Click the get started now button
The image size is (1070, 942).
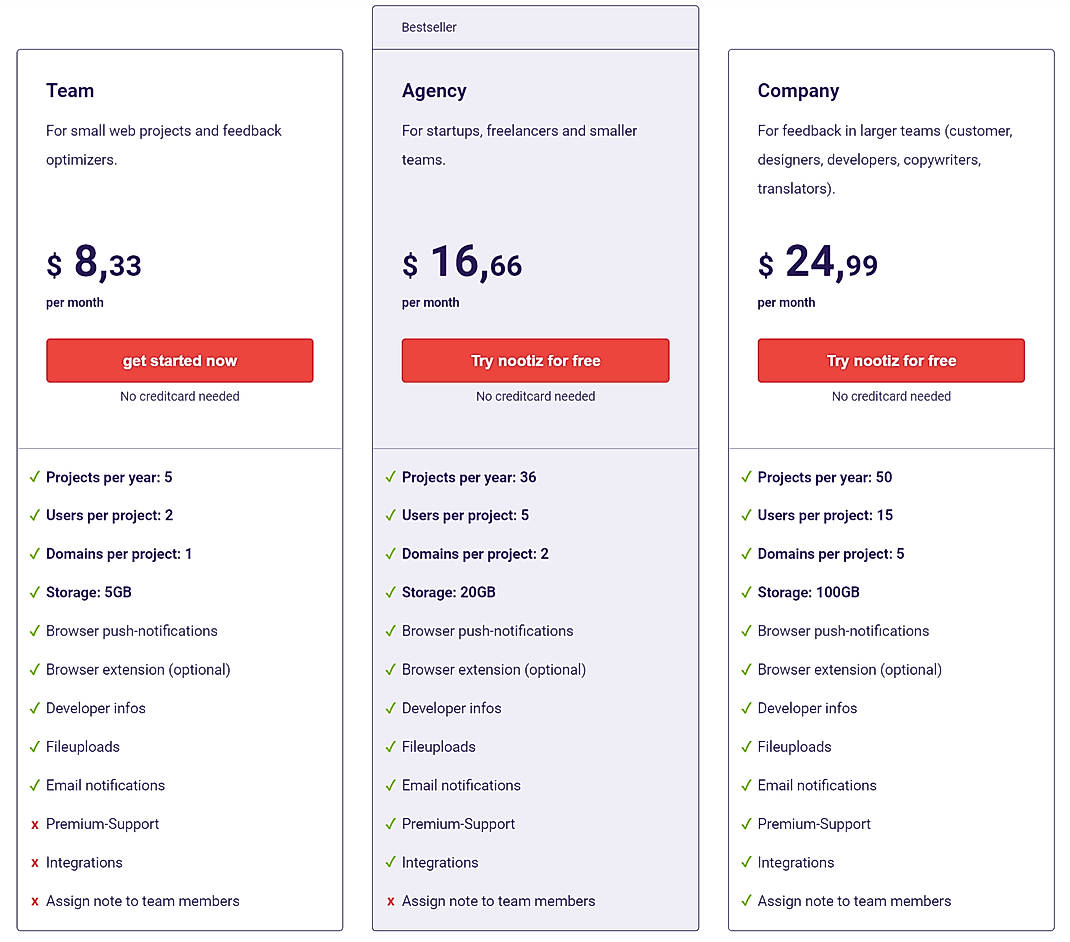point(179,360)
